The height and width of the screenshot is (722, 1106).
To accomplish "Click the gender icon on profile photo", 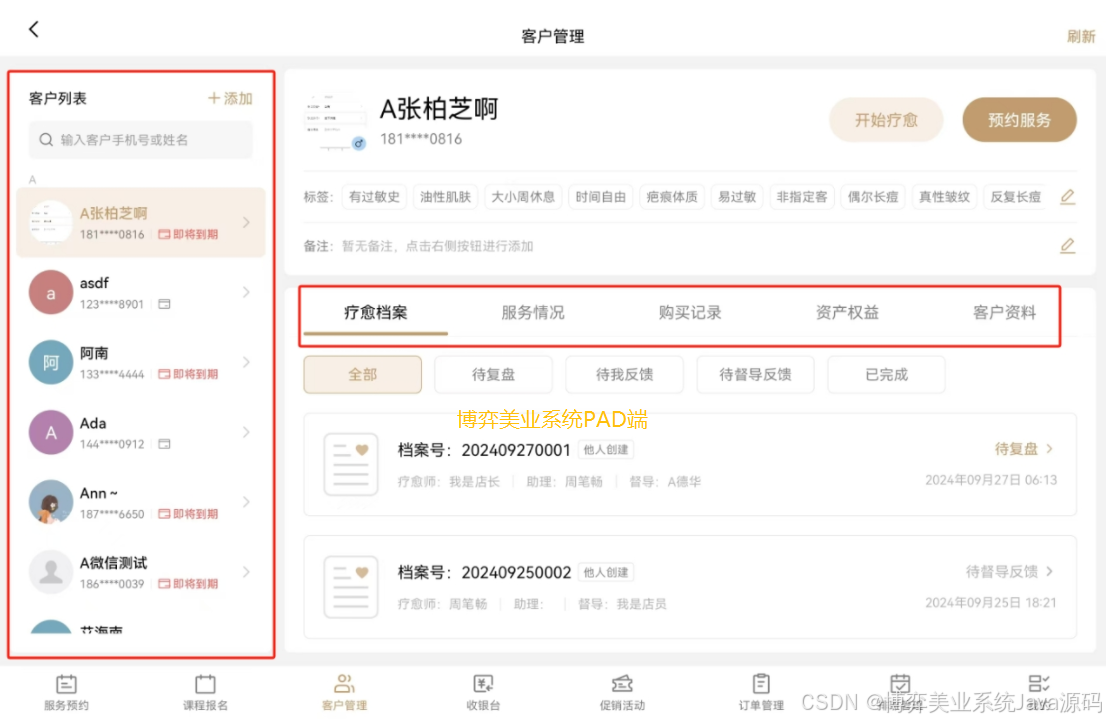I will point(359,143).
